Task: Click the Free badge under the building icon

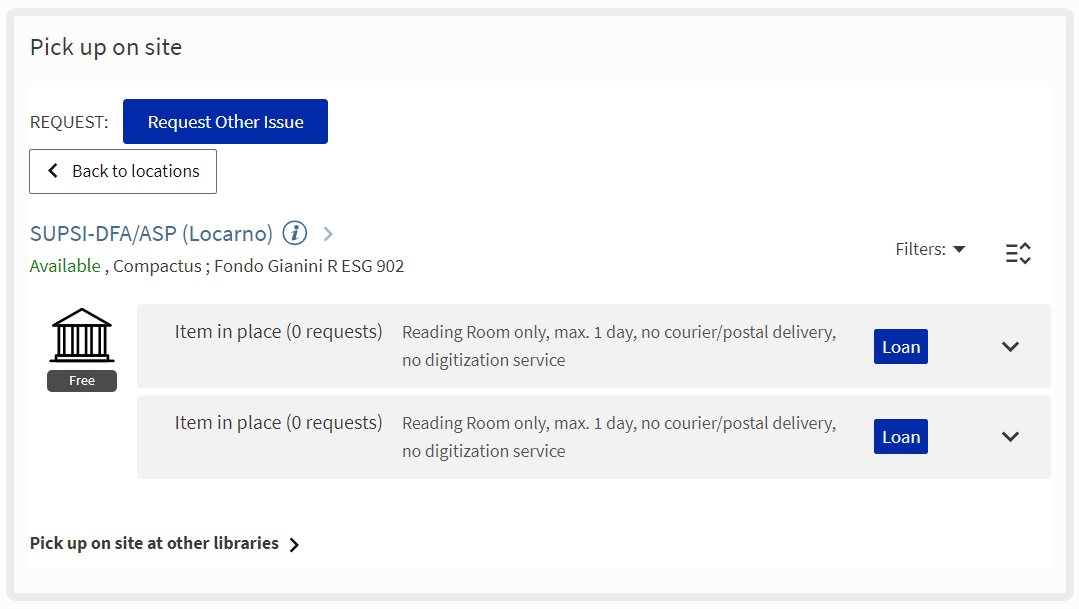Action: [82, 381]
